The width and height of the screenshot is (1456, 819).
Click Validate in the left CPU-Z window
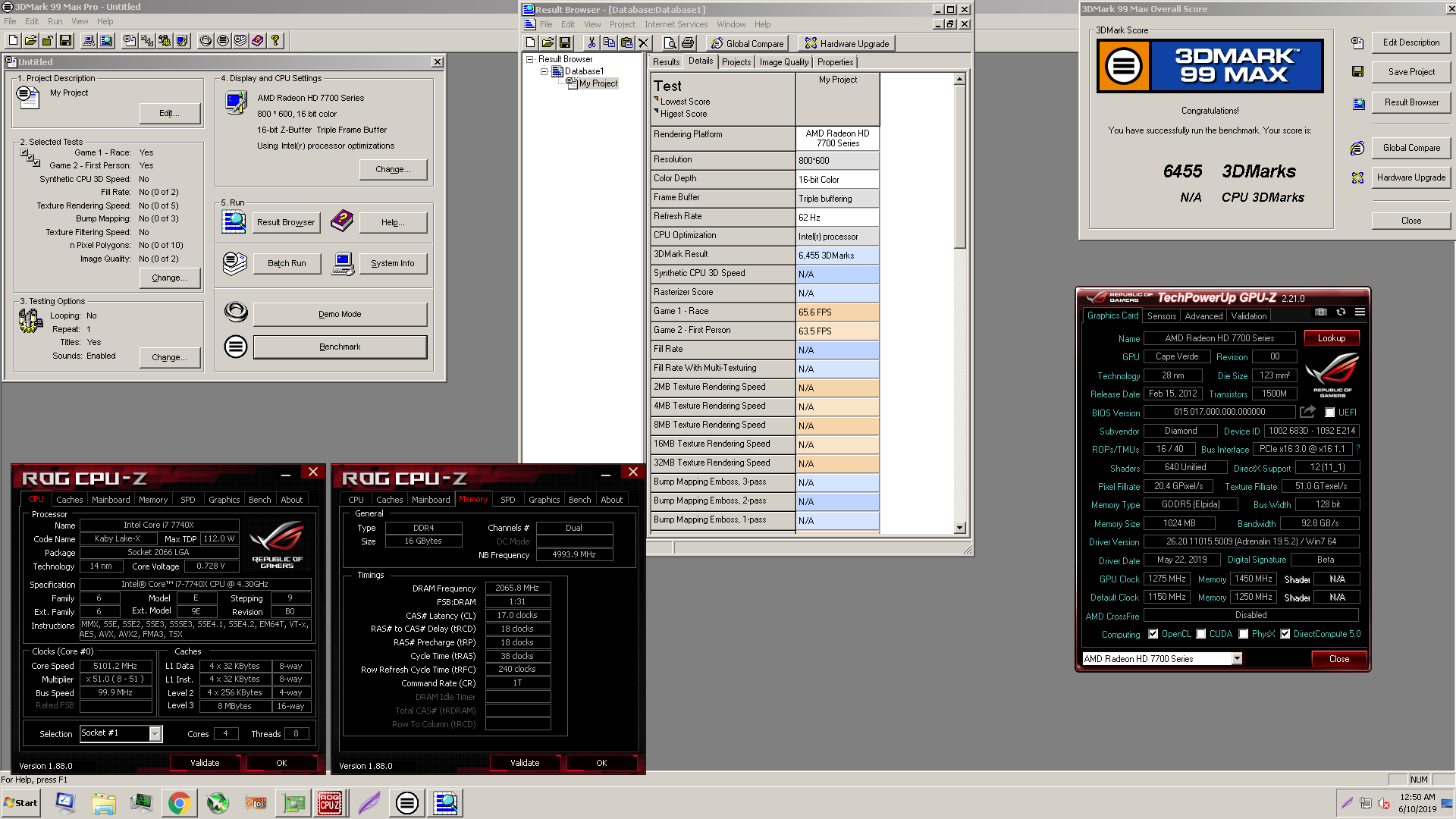tap(205, 763)
